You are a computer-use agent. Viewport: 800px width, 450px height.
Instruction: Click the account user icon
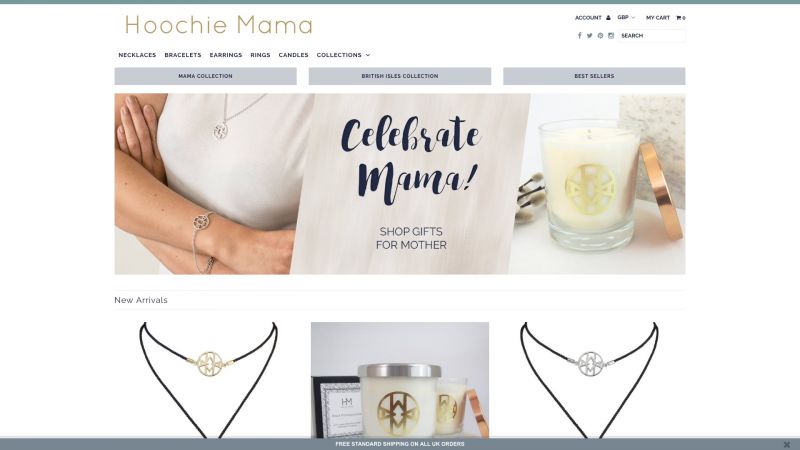click(x=608, y=18)
